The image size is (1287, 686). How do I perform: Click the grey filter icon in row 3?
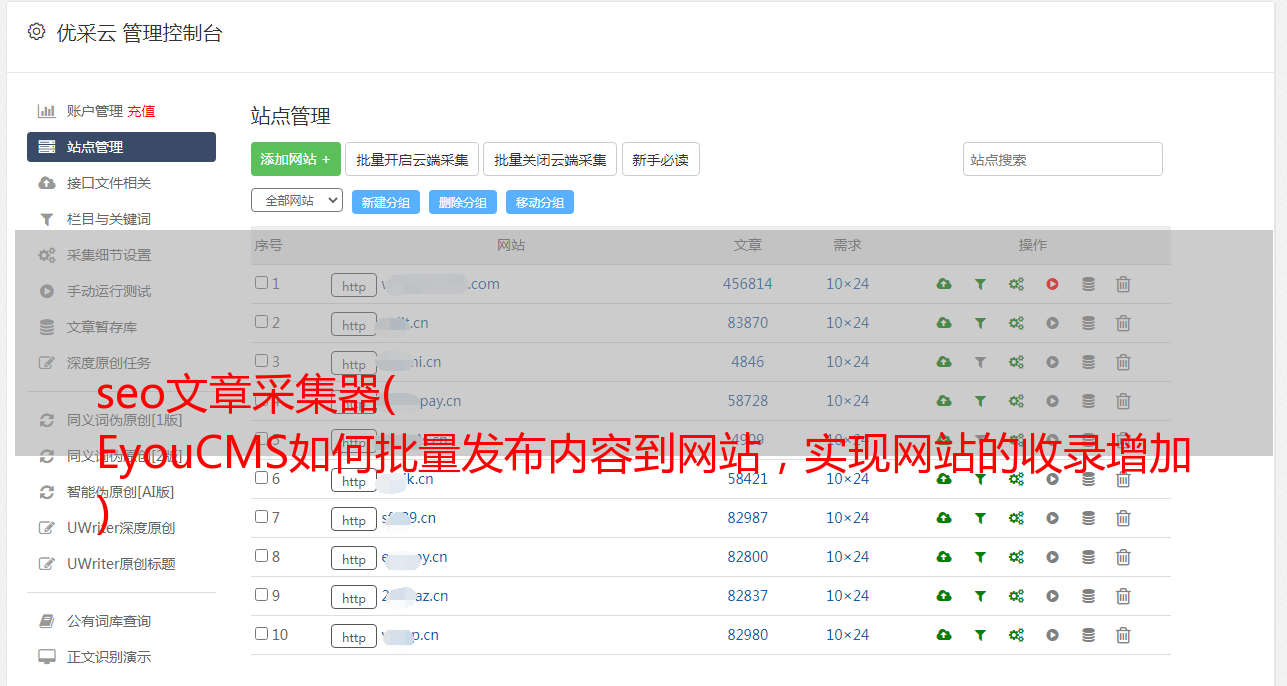(x=980, y=362)
